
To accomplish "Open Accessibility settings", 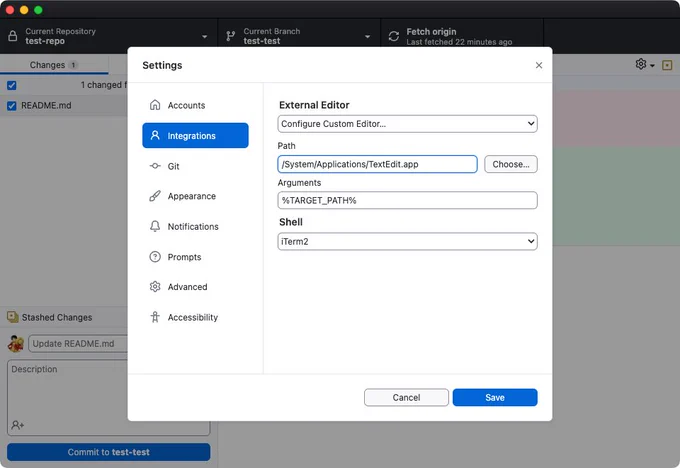I will click(195, 317).
